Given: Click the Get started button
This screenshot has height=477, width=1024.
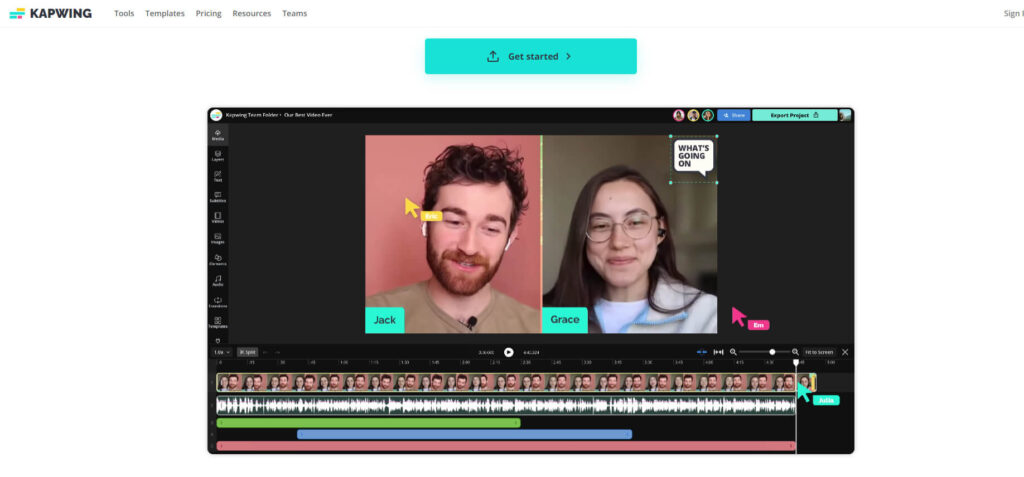Looking at the screenshot, I should pyautogui.click(x=530, y=56).
